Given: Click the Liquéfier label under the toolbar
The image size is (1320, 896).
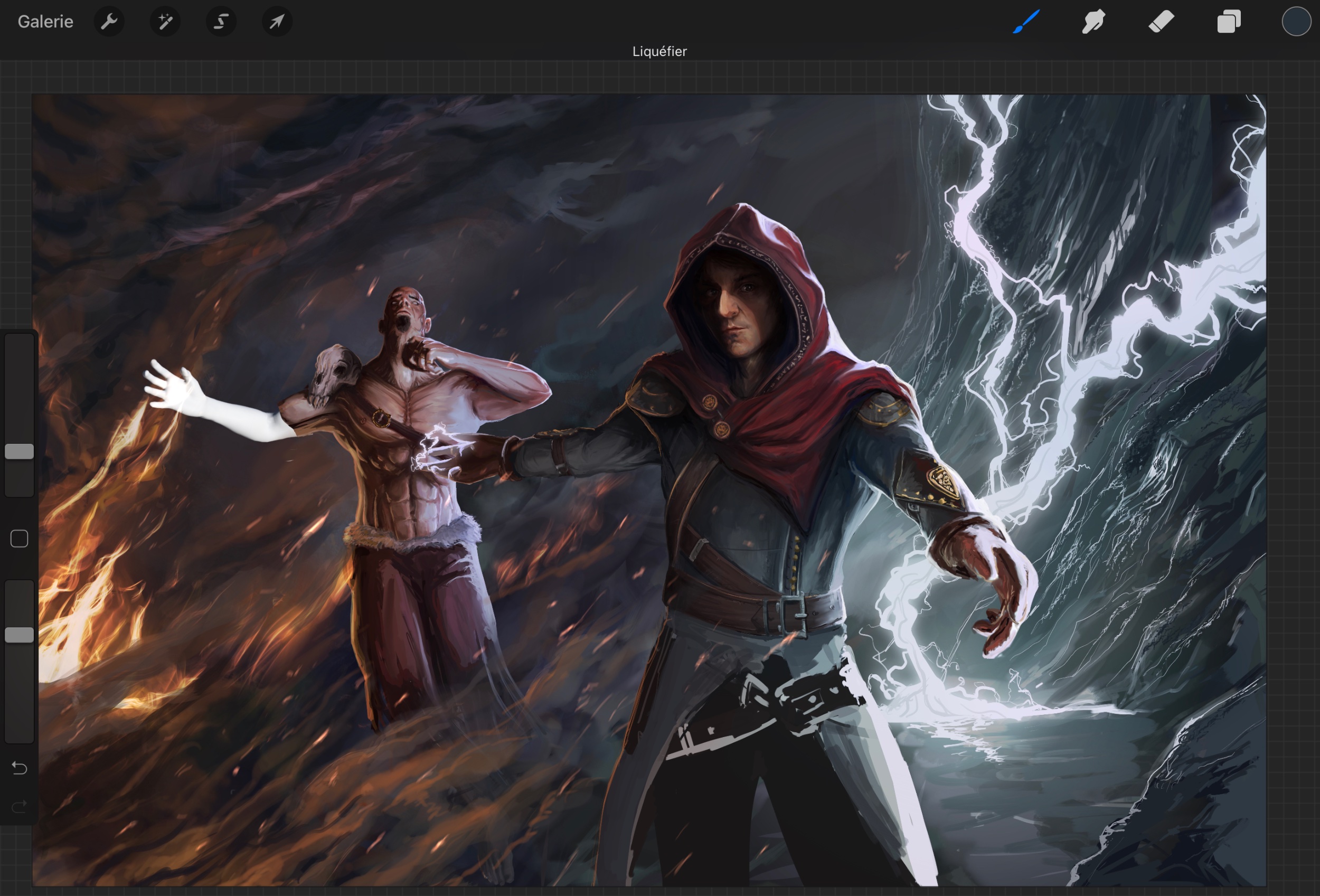Looking at the screenshot, I should point(659,52).
